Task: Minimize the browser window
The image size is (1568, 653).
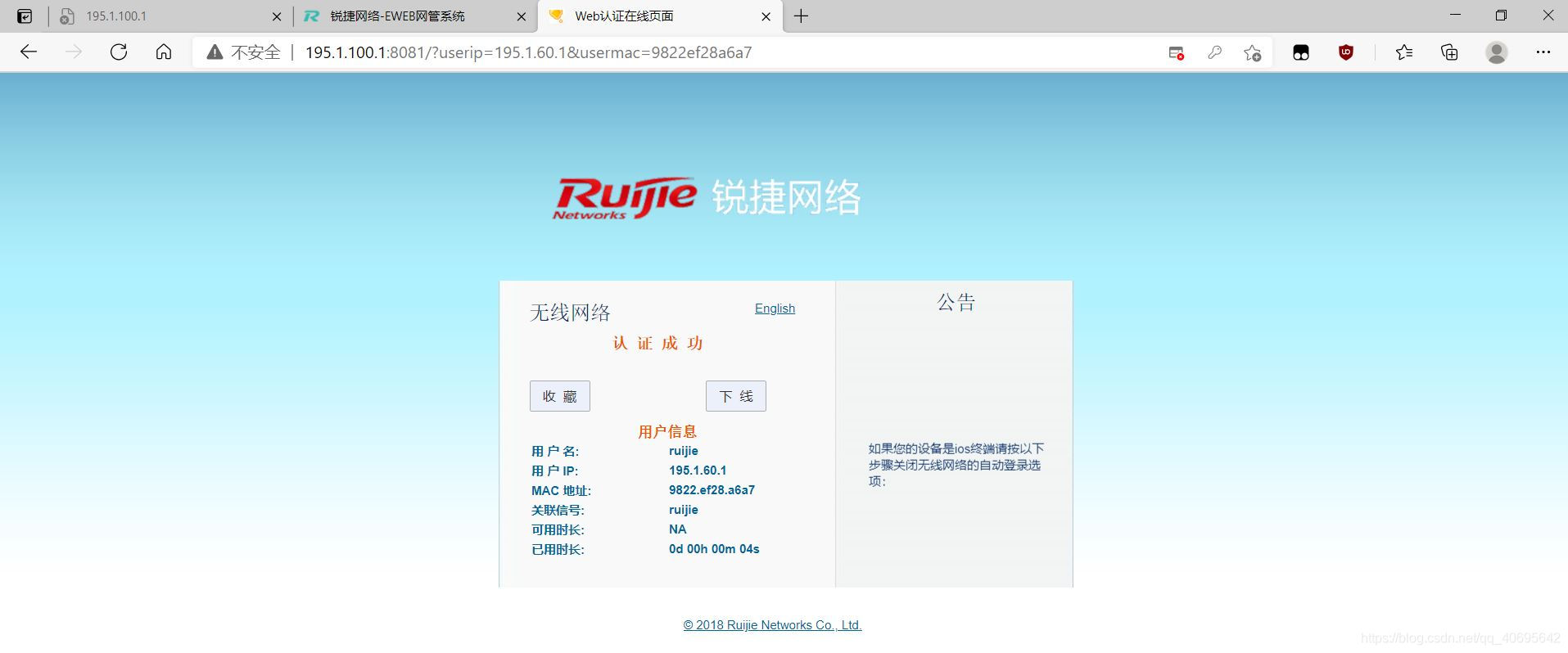Action: [1455, 16]
